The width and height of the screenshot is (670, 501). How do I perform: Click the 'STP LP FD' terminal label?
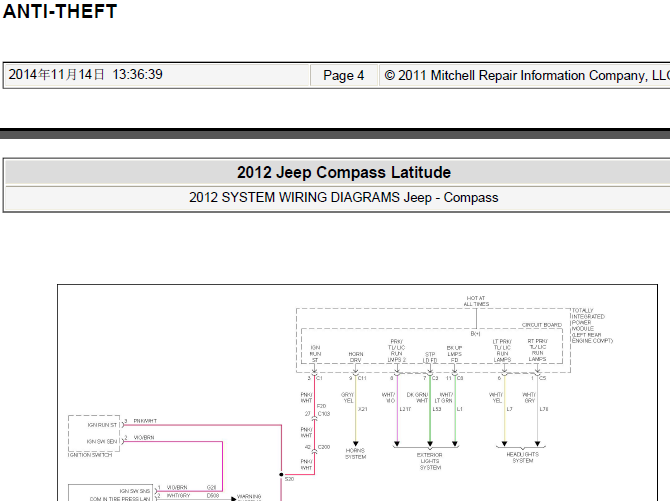coord(430,357)
